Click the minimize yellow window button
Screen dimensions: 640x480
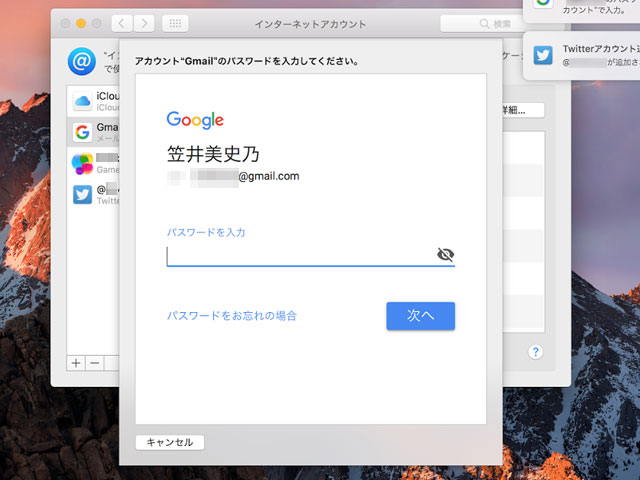(x=81, y=23)
